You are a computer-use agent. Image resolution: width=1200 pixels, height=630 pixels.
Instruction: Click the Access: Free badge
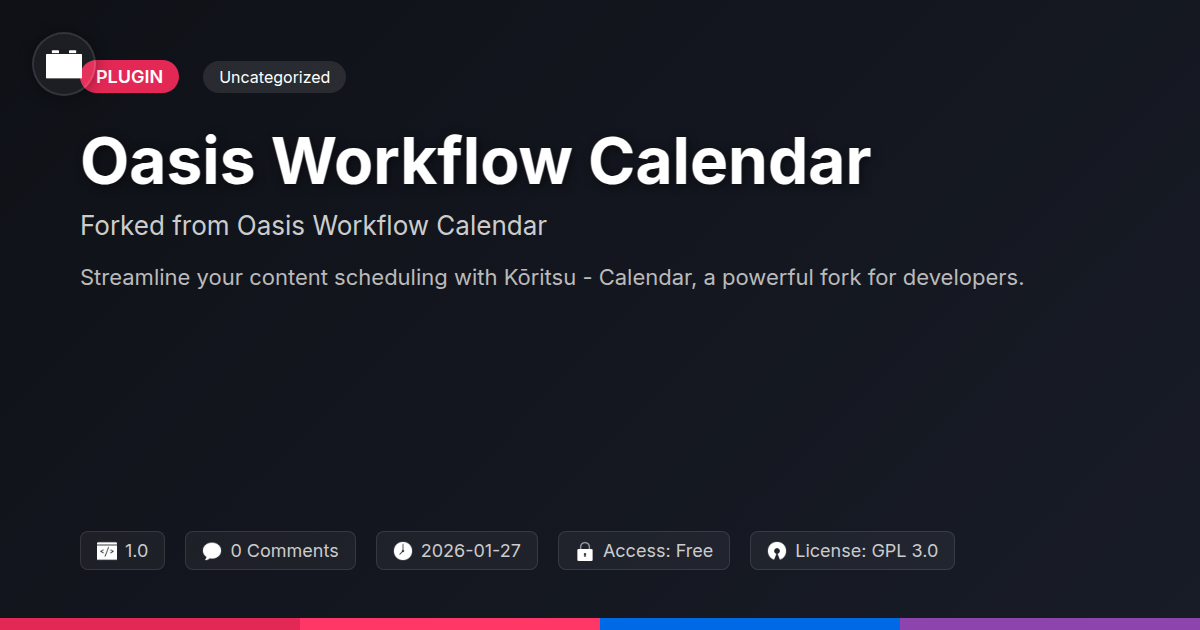coord(657,551)
